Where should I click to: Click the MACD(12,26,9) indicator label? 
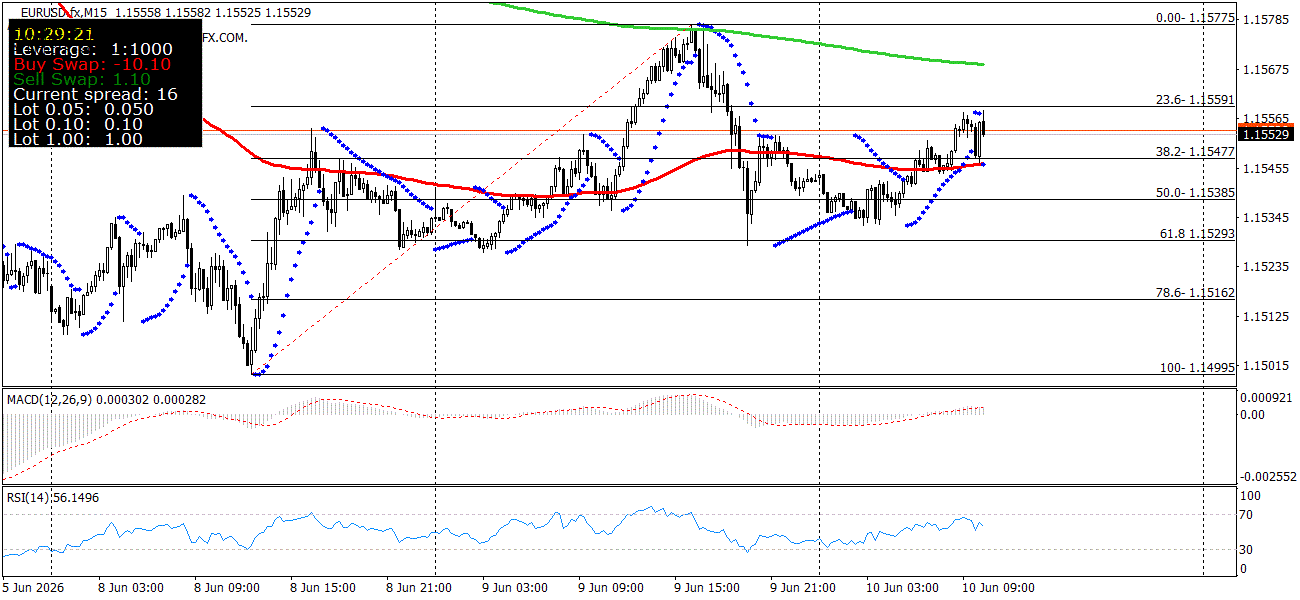(x=106, y=399)
